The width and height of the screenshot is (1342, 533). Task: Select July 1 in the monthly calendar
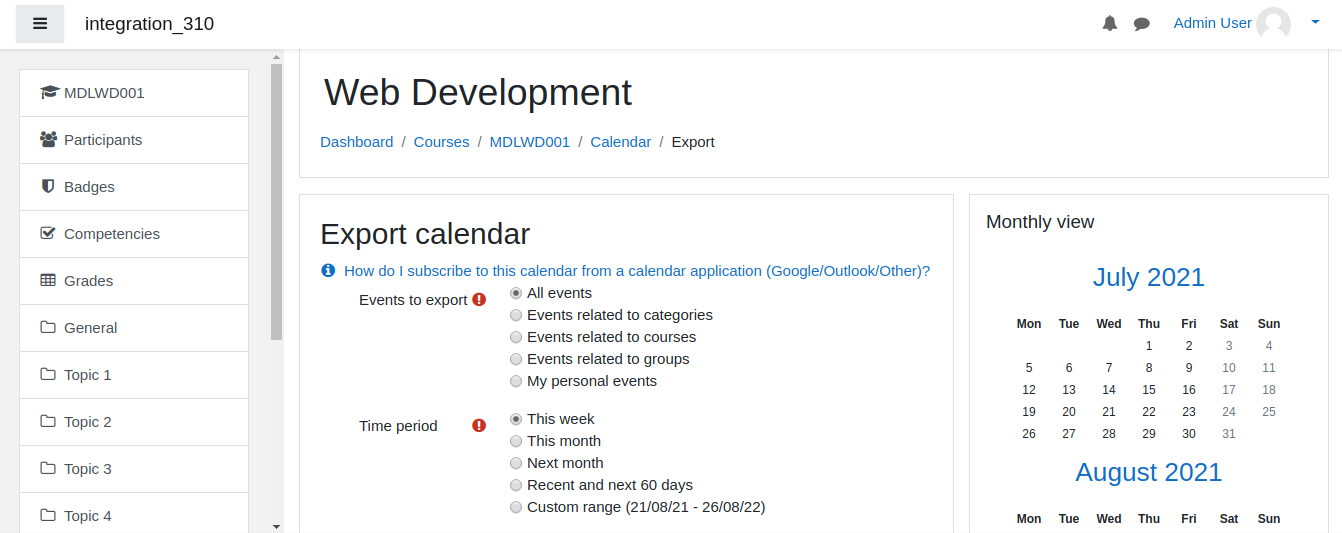[x=1149, y=346]
